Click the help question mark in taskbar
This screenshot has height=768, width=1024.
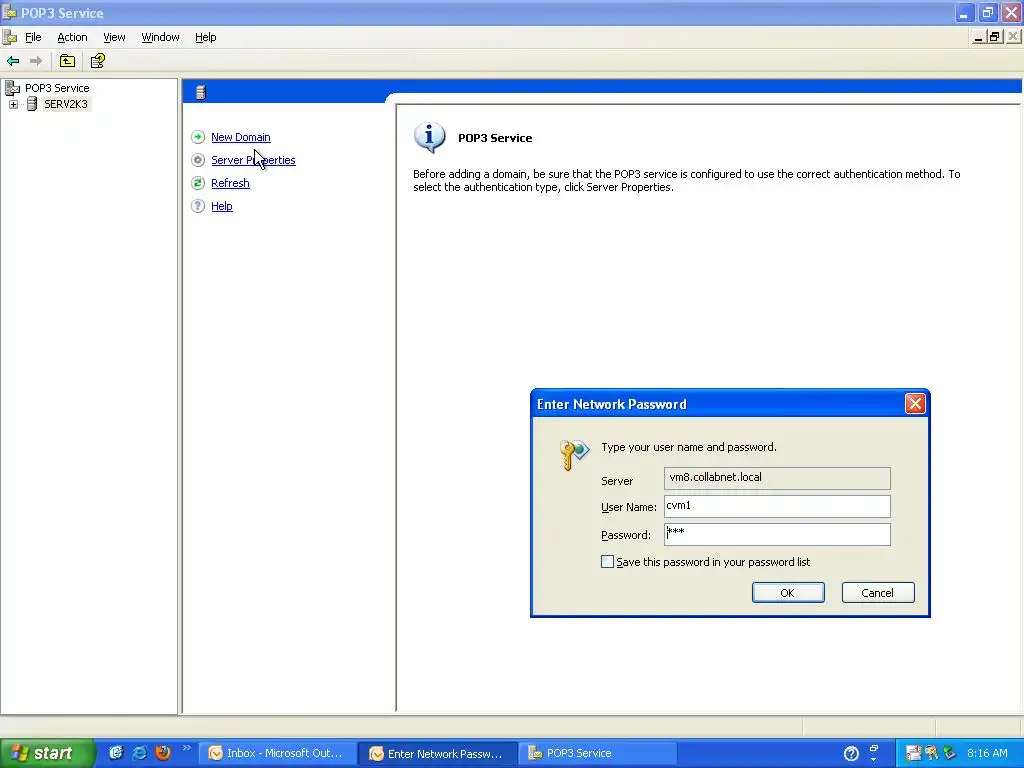[x=851, y=754]
